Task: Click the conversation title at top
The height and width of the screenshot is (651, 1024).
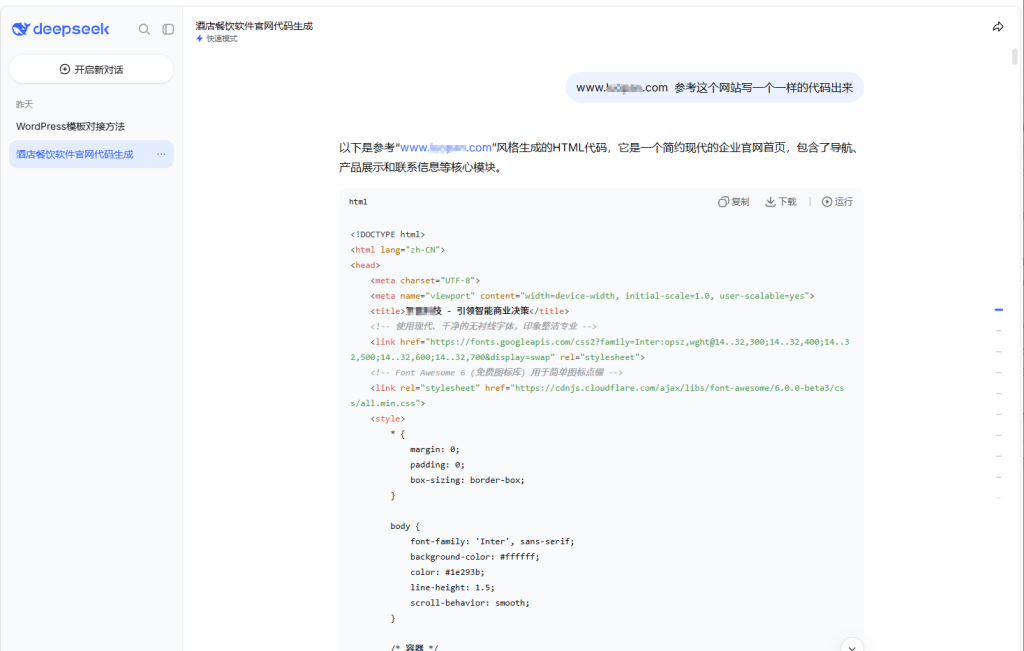Action: [x=254, y=26]
